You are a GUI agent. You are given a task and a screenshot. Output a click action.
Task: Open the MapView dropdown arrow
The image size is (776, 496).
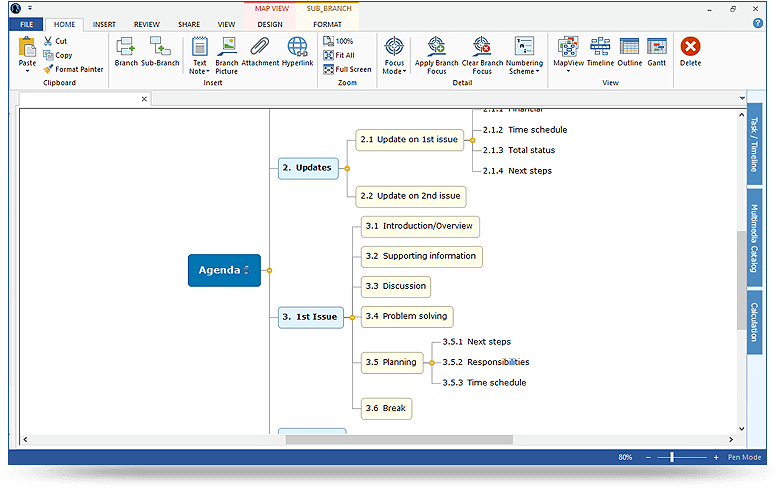pyautogui.click(x=568, y=71)
